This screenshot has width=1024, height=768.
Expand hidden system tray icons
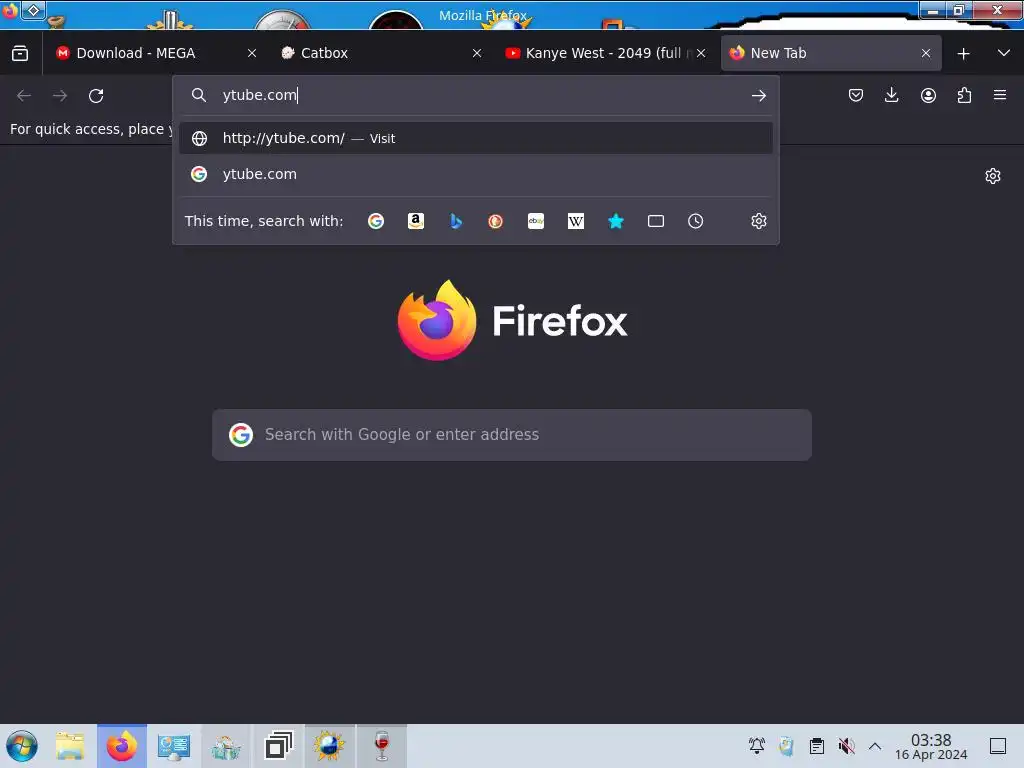(875, 746)
